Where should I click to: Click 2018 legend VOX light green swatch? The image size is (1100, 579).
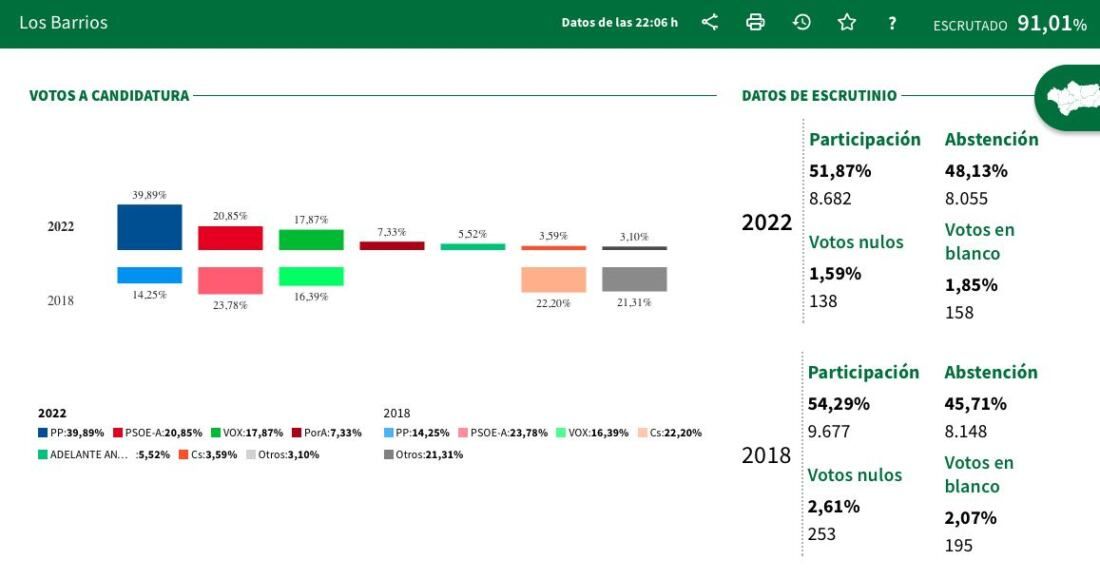561,433
